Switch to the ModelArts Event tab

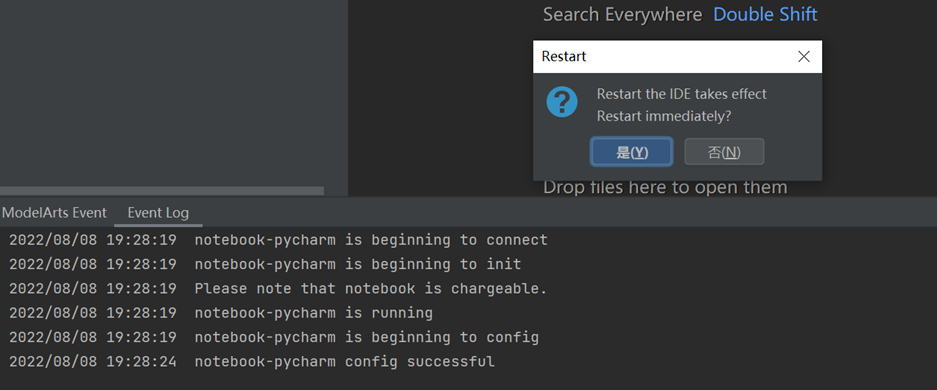(x=54, y=213)
